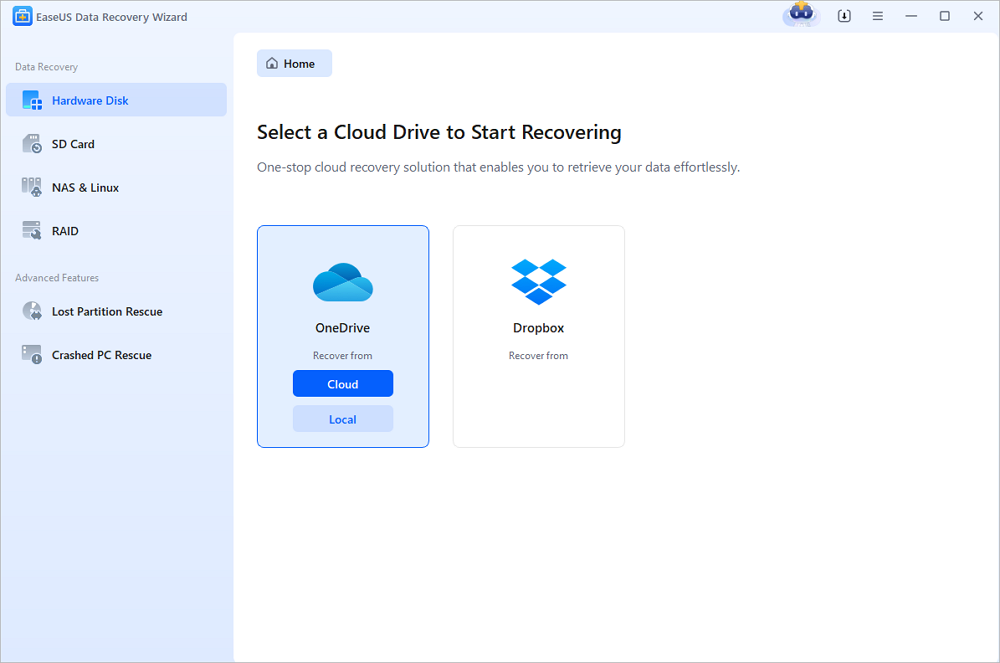The height and width of the screenshot is (663, 1000).
Task: Close the EaseUS Data Recovery Wizard window
Action: pyautogui.click(x=977, y=17)
